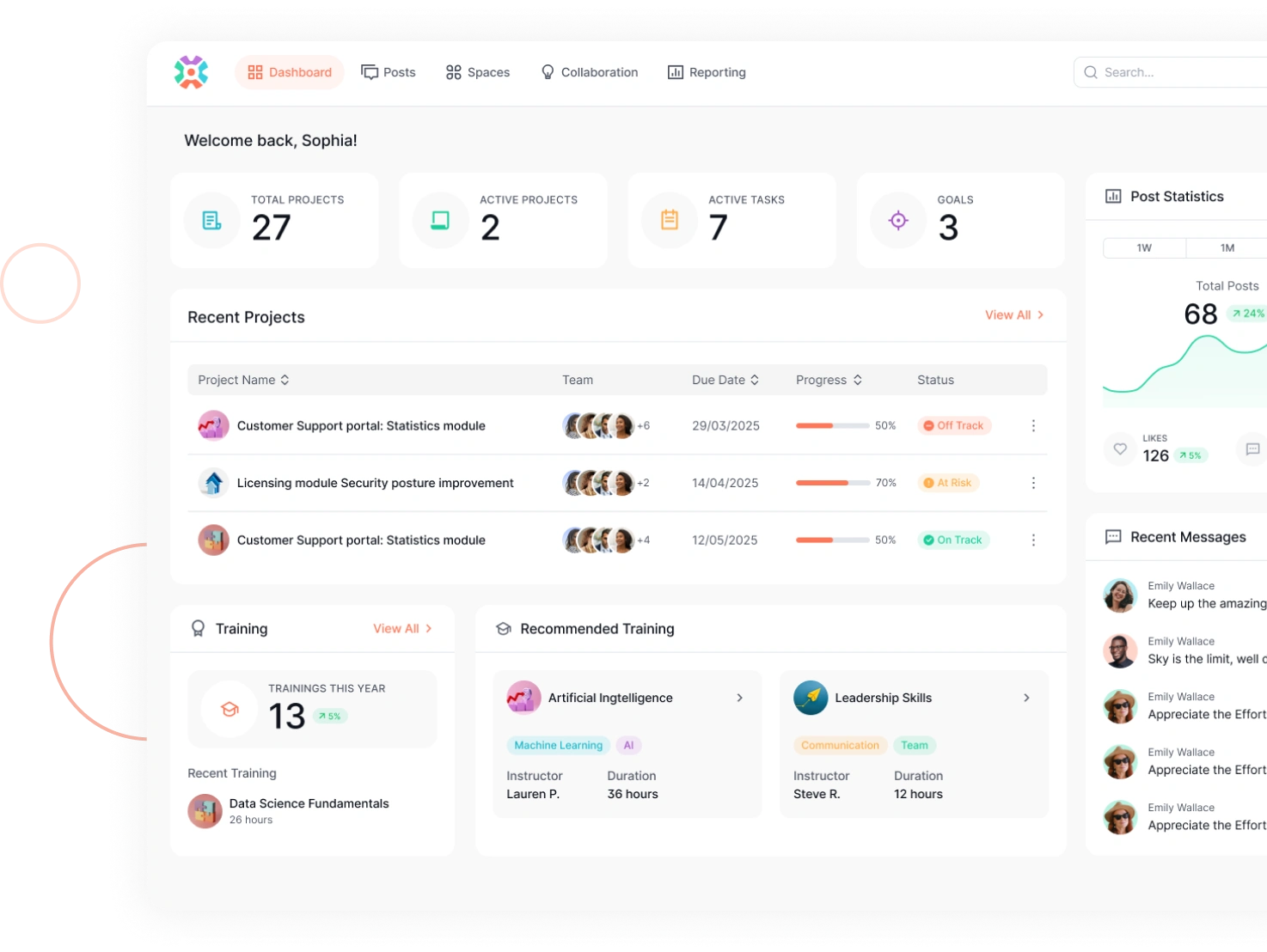This screenshot has height=952, width=1267.
Task: Open three-dot menu for Licensing module project
Action: pyautogui.click(x=1032, y=483)
